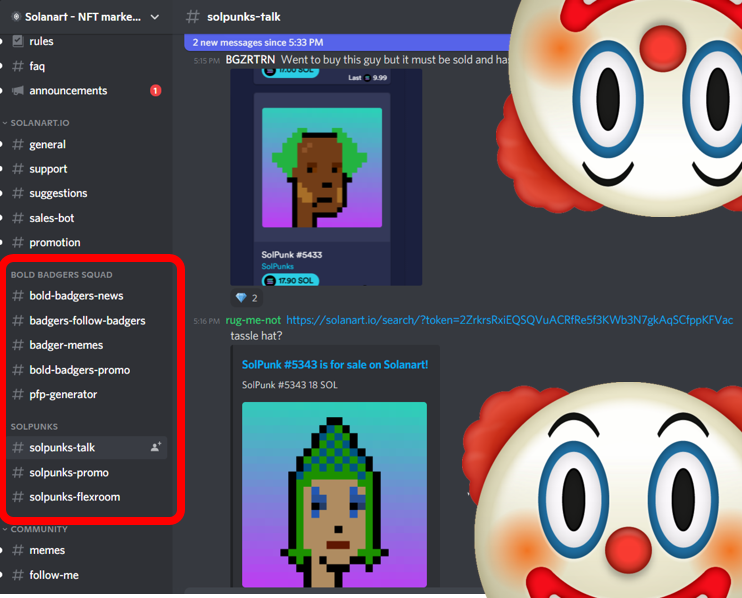The height and width of the screenshot is (598, 742).
Task: Open the SolPunk #5343 embed image
Action: coord(335,494)
